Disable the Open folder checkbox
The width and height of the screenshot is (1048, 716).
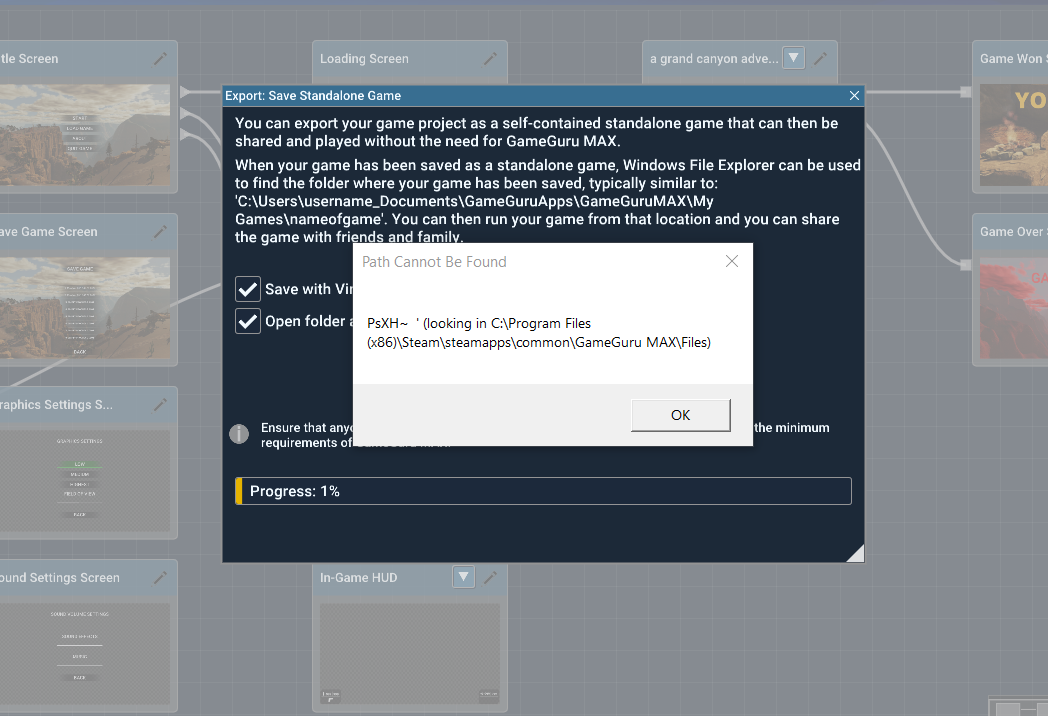[247, 321]
